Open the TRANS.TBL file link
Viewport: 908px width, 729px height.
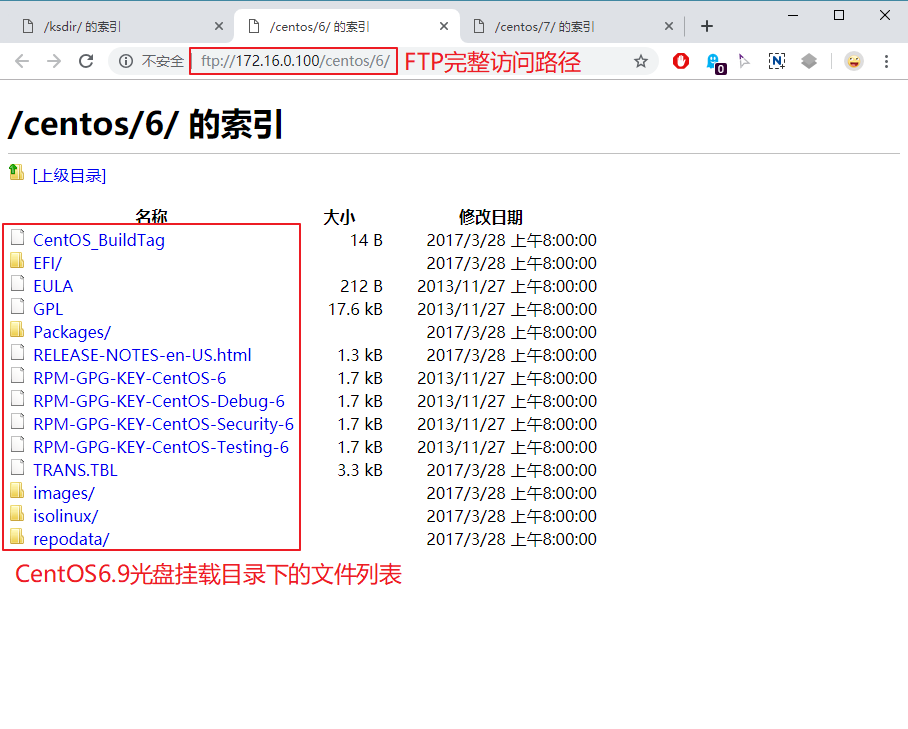coord(75,470)
